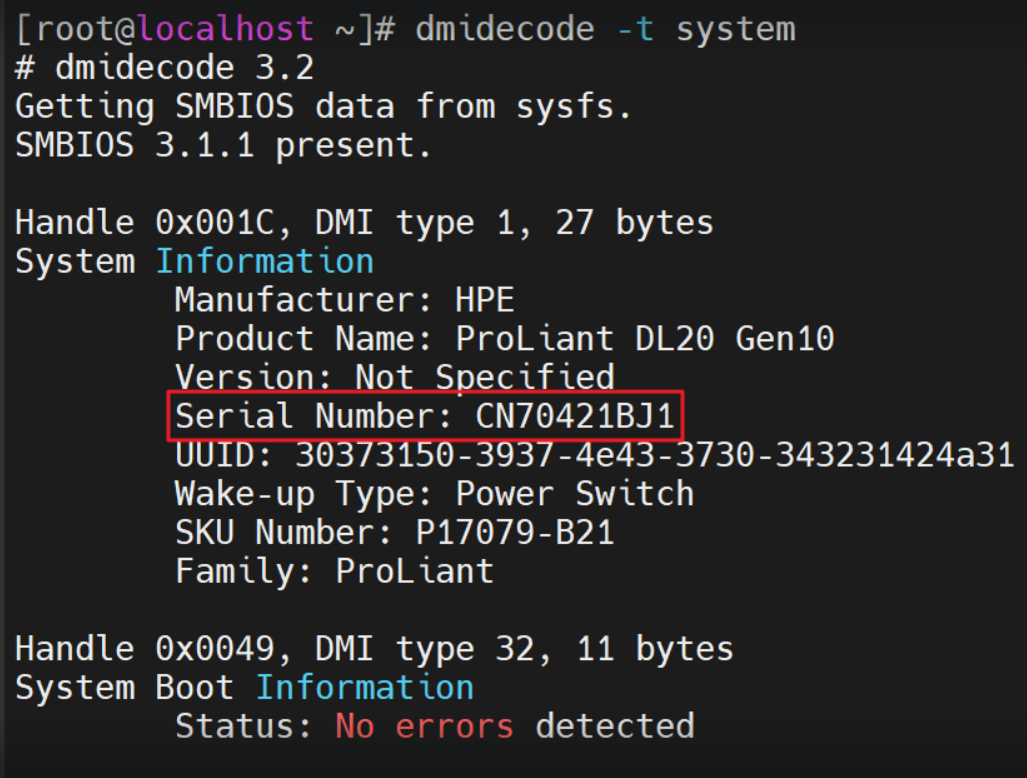This screenshot has height=778, width=1027.
Task: Click the Family: ProLiant line
Action: click(334, 571)
